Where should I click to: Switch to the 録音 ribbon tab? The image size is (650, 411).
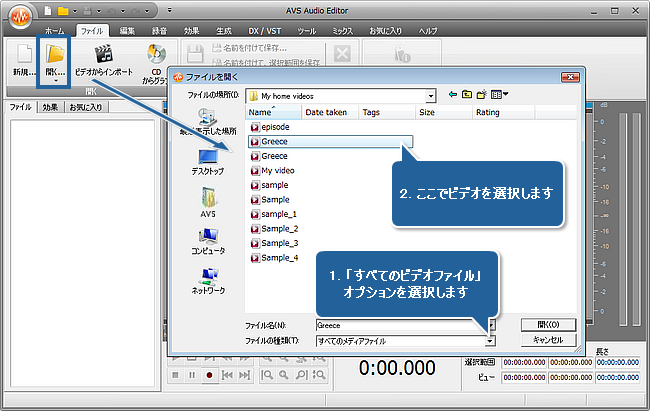coord(159,31)
